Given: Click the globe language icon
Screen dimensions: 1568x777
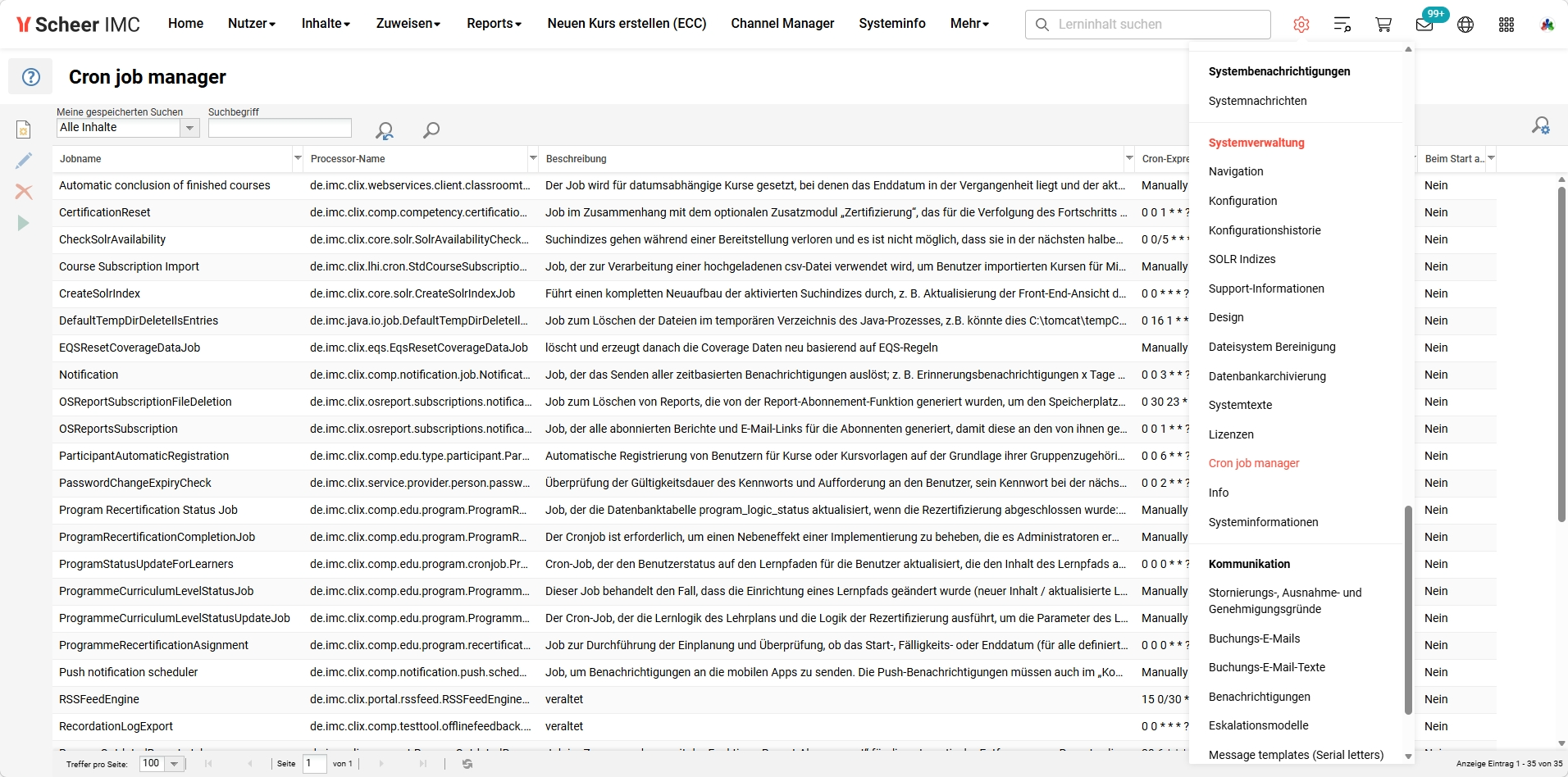Looking at the screenshot, I should click(x=1465, y=25).
